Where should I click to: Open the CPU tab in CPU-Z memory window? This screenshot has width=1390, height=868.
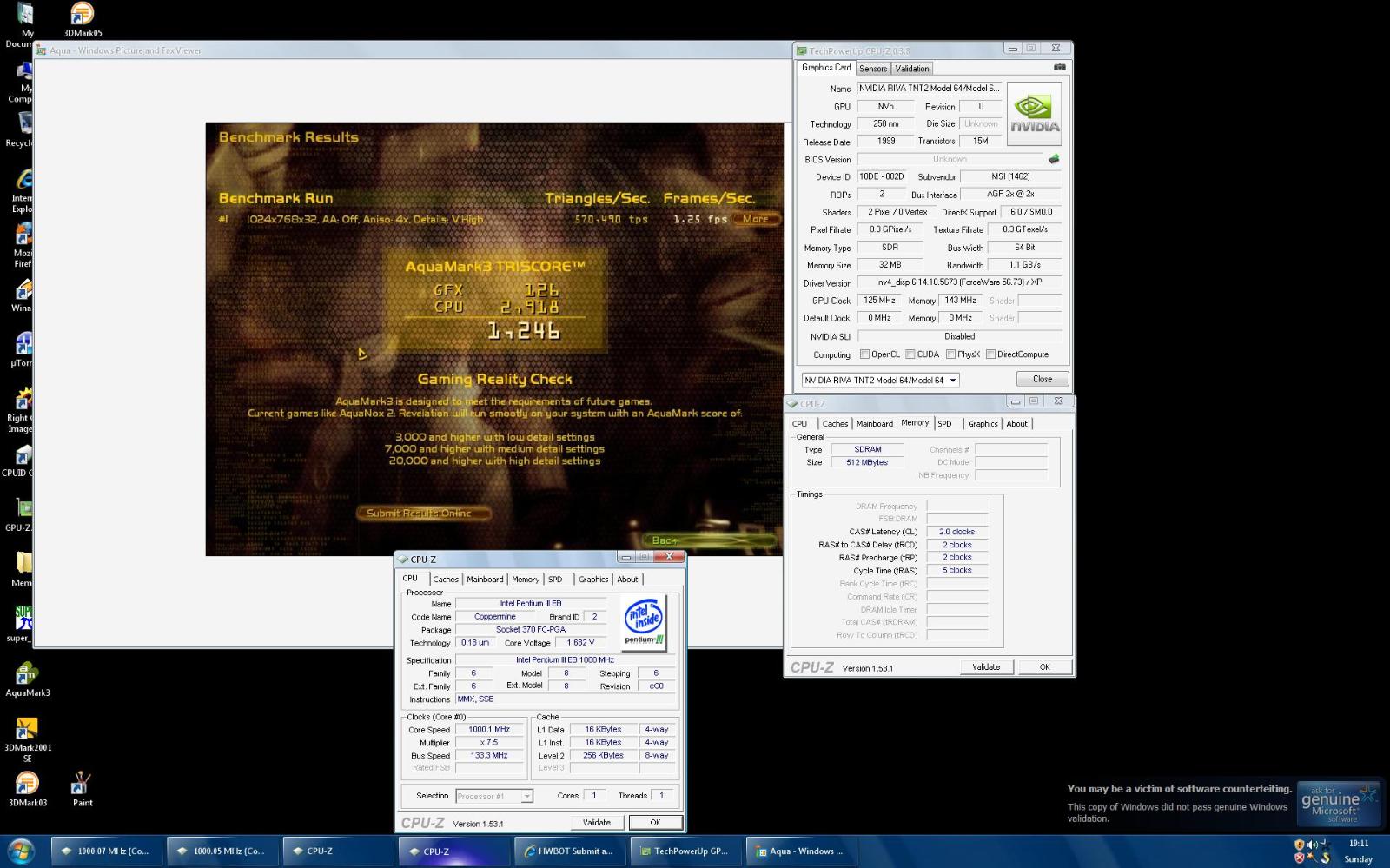click(x=799, y=424)
